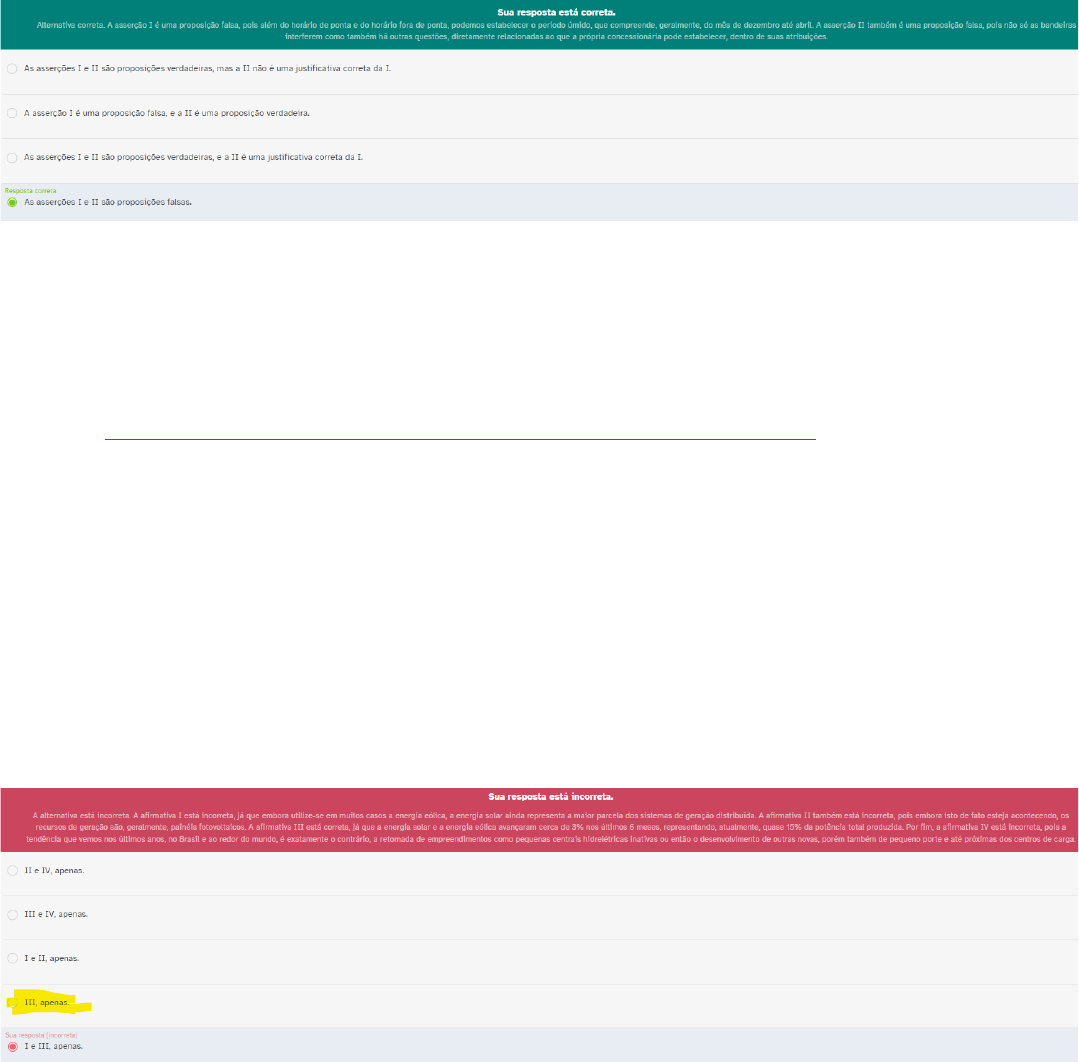
Task: Select radio for 'I é falsa, II é verdadeira'
Action: pyautogui.click(x=12, y=113)
